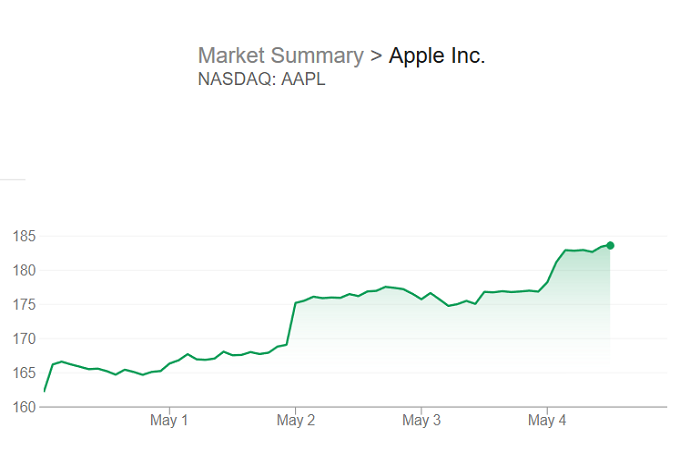
Task: Click the price dip near May 3
Action: coord(448,305)
